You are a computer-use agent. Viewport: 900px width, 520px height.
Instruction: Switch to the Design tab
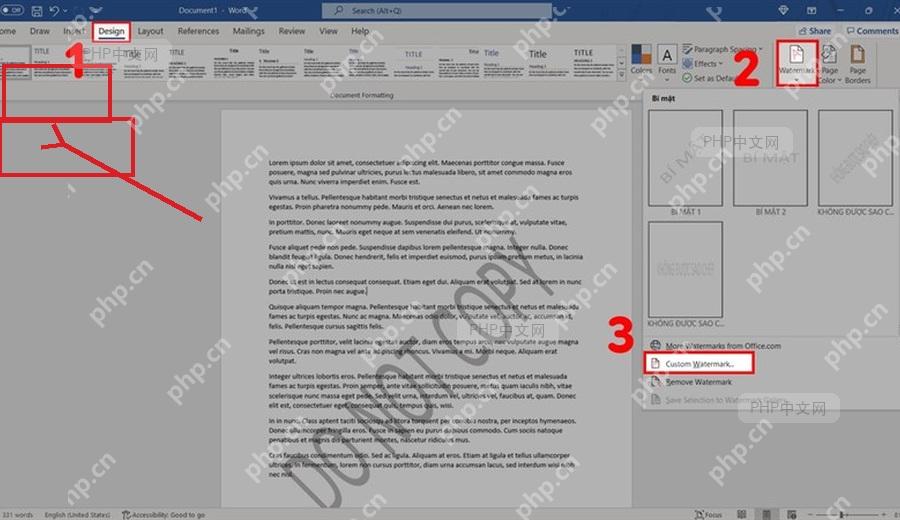(111, 31)
